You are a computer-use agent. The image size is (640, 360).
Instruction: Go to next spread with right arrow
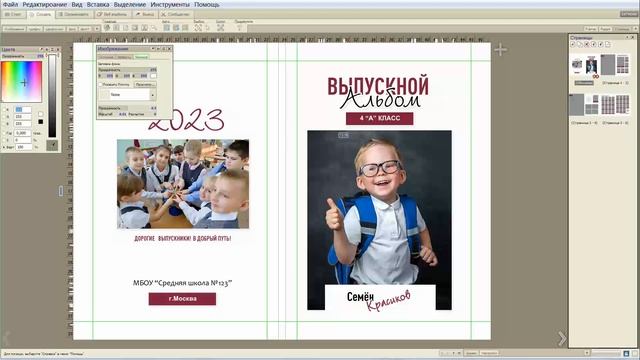562,338
